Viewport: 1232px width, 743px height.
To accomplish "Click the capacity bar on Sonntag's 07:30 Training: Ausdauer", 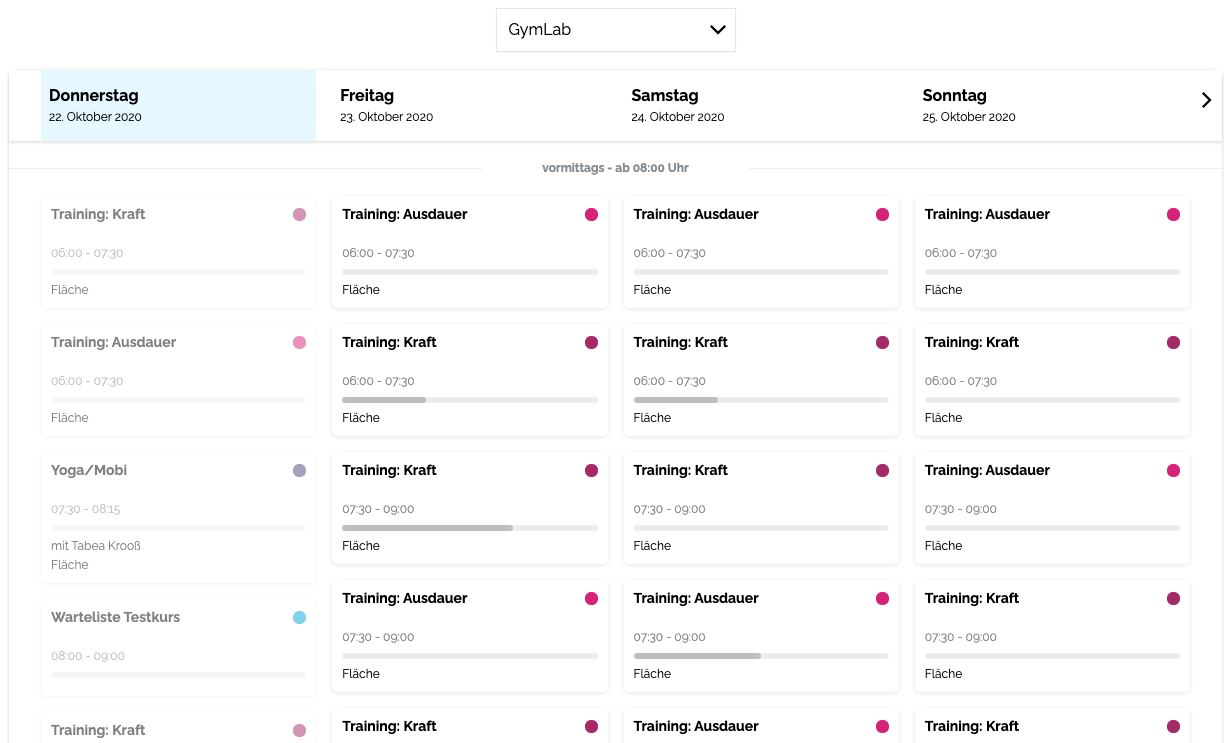I will point(1052,528).
